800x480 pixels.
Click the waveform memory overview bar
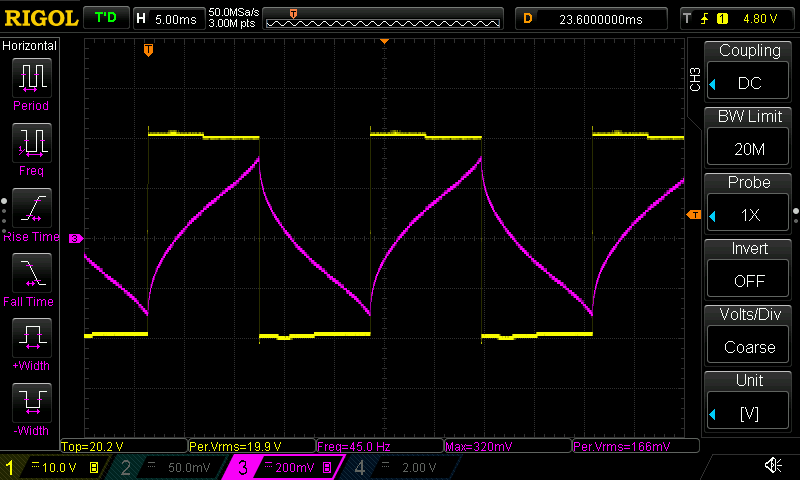383,19
